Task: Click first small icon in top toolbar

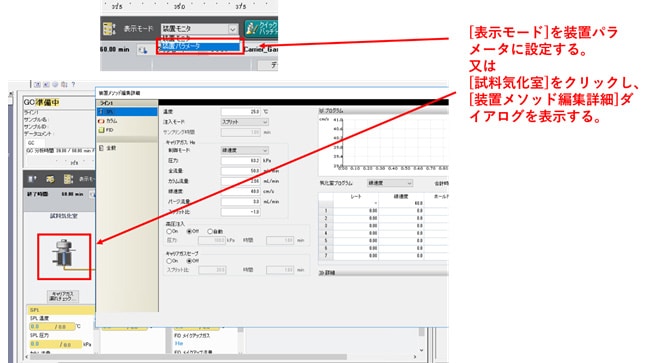Action: (37, 84)
